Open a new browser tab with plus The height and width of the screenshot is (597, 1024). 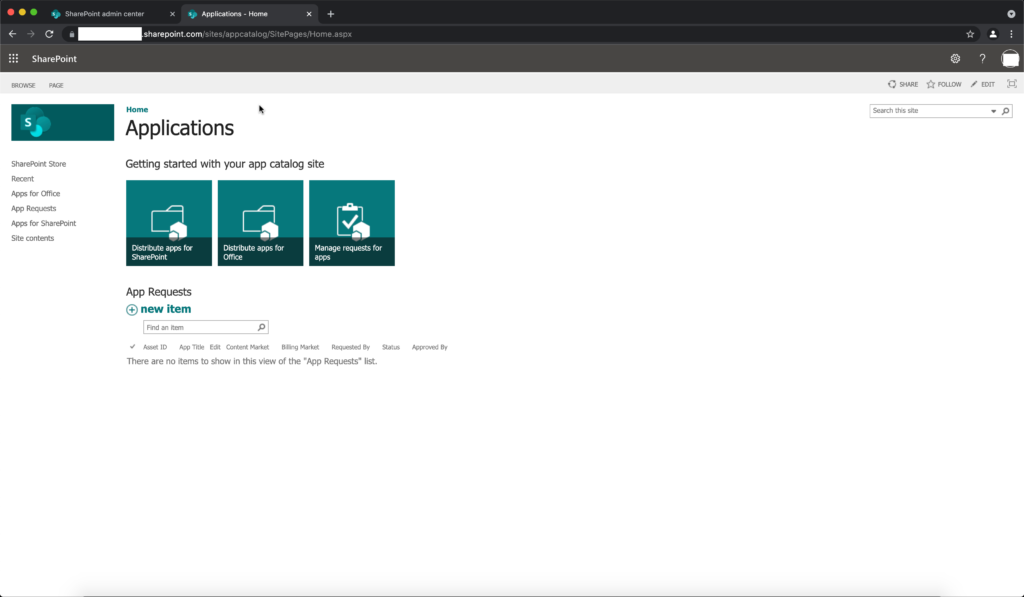tap(330, 14)
